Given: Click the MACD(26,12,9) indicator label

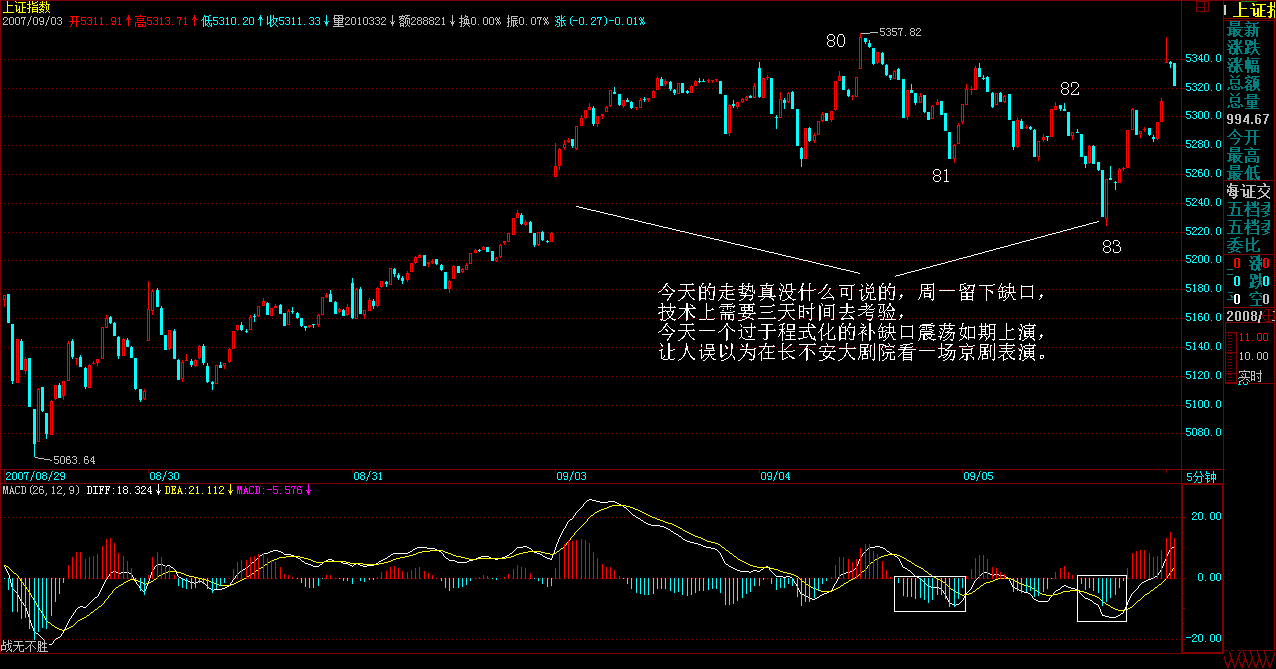Looking at the screenshot, I should click(x=40, y=490).
